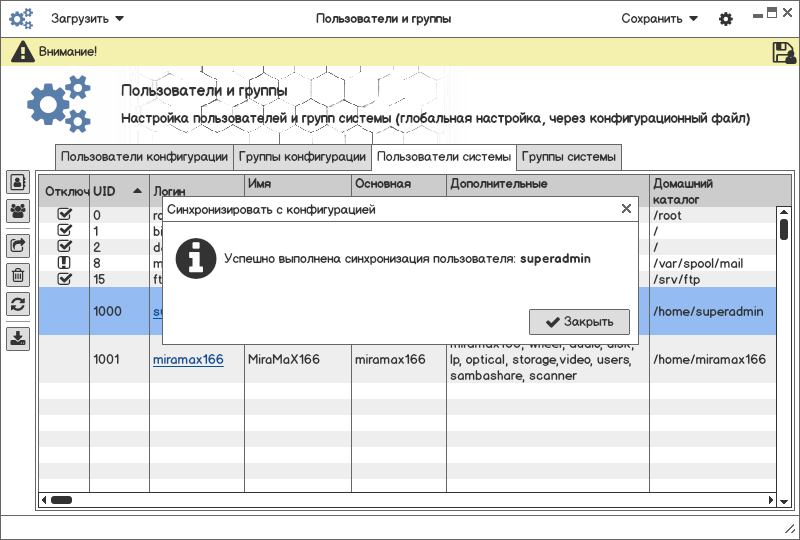The width and height of the screenshot is (800, 540).
Task: Click the miramax166 login link
Action: click(187, 359)
